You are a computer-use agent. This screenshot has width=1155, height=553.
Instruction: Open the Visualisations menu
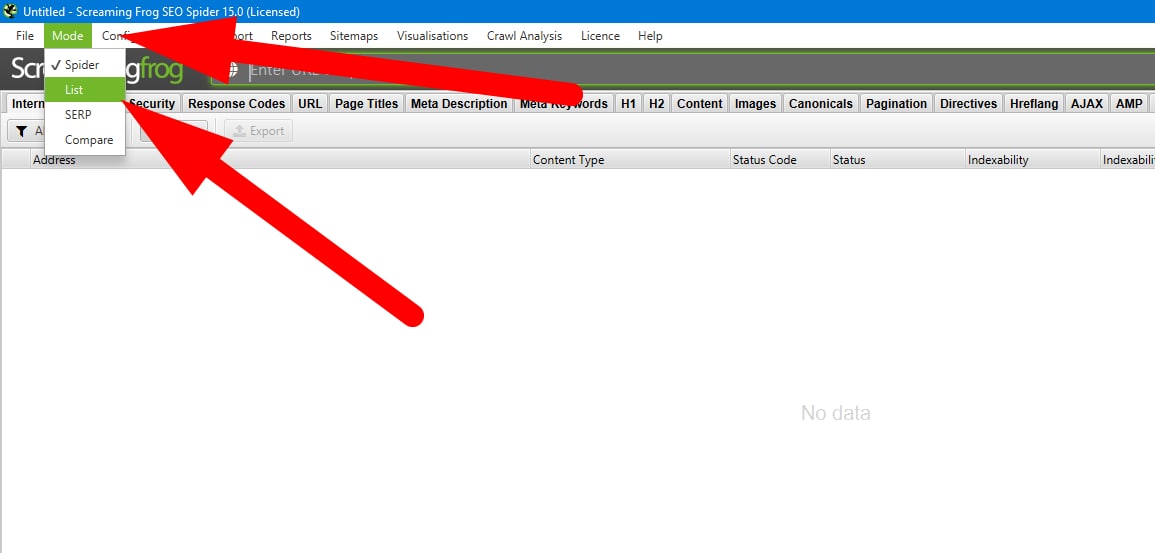(432, 35)
